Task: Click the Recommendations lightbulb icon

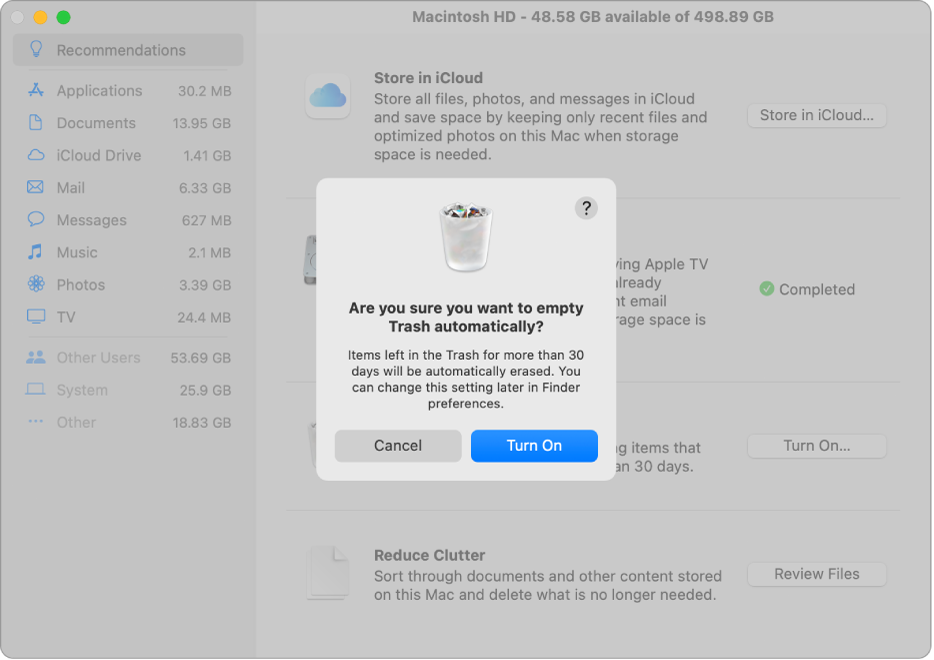Action: coord(36,49)
